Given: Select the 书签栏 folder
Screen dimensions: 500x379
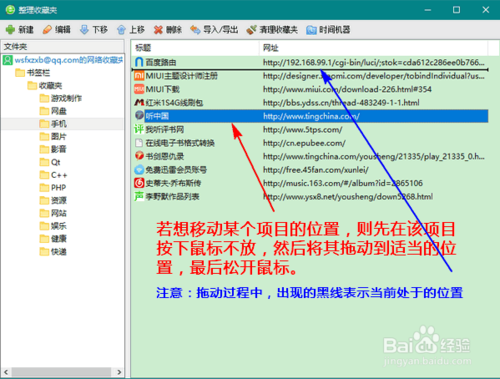Looking at the screenshot, I should (33, 73).
